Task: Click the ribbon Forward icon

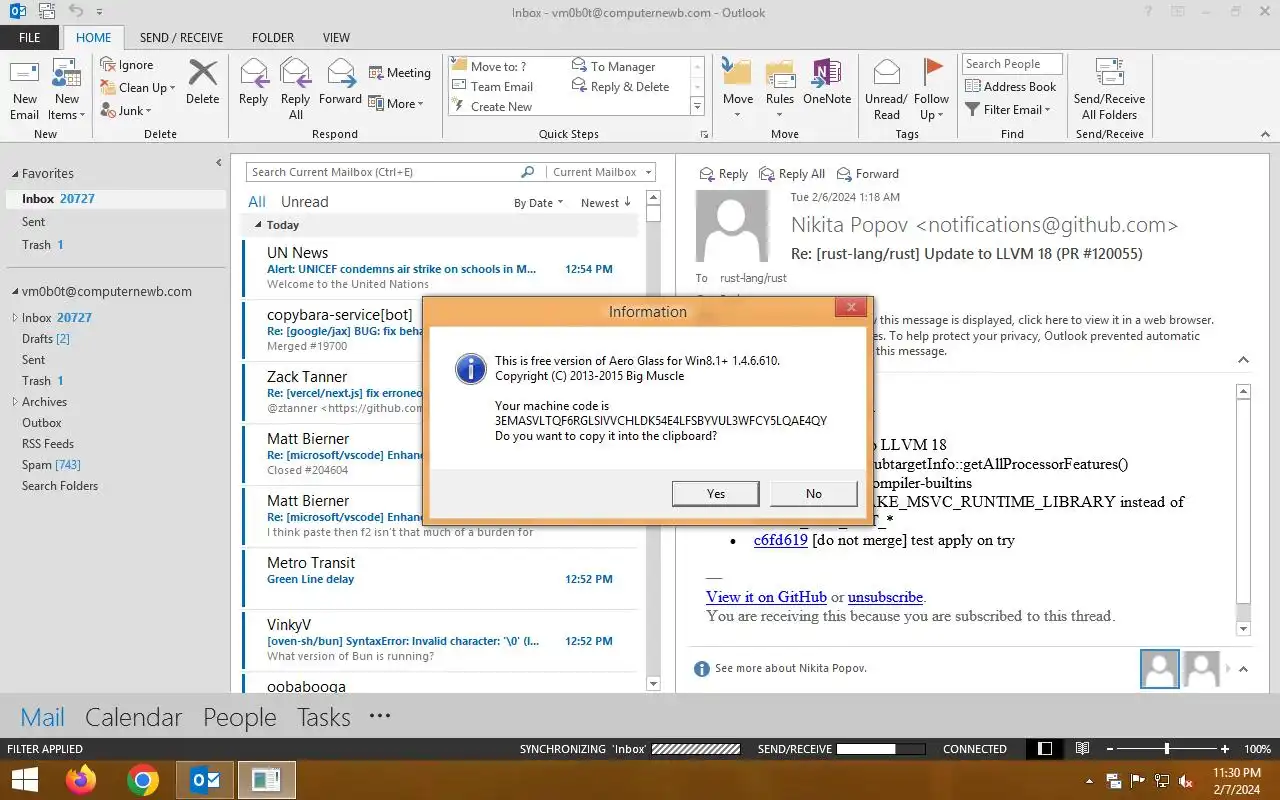Action: (x=340, y=82)
